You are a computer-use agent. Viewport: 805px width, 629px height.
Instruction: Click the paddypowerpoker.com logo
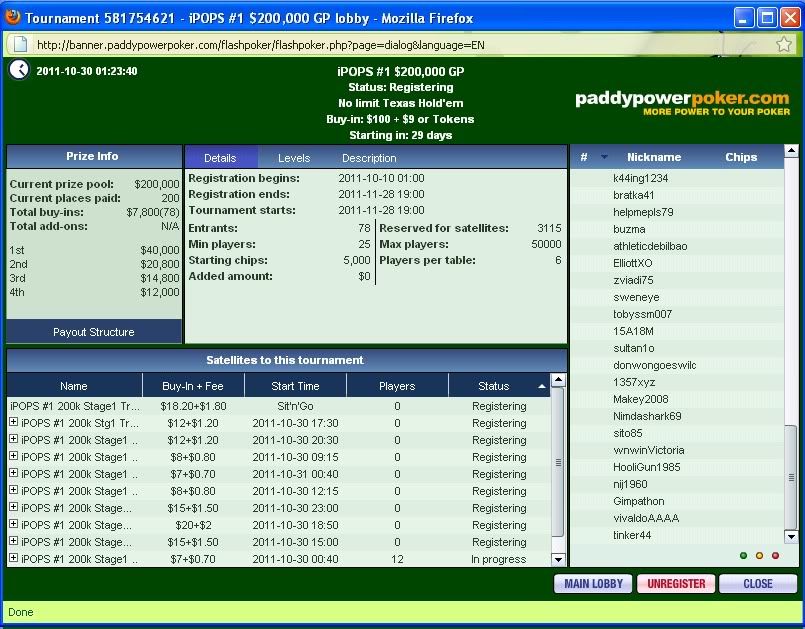[682, 103]
